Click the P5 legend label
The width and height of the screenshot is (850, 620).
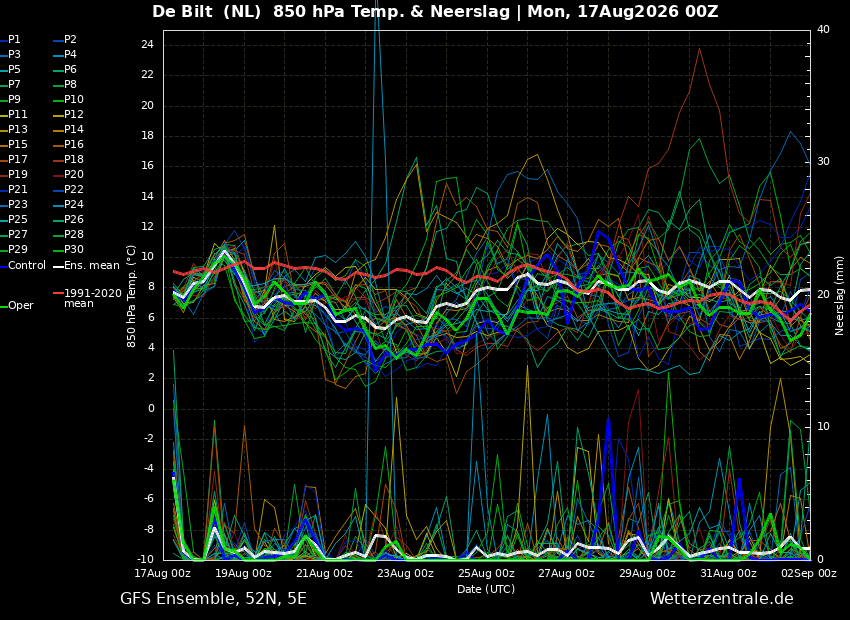(x=14, y=69)
